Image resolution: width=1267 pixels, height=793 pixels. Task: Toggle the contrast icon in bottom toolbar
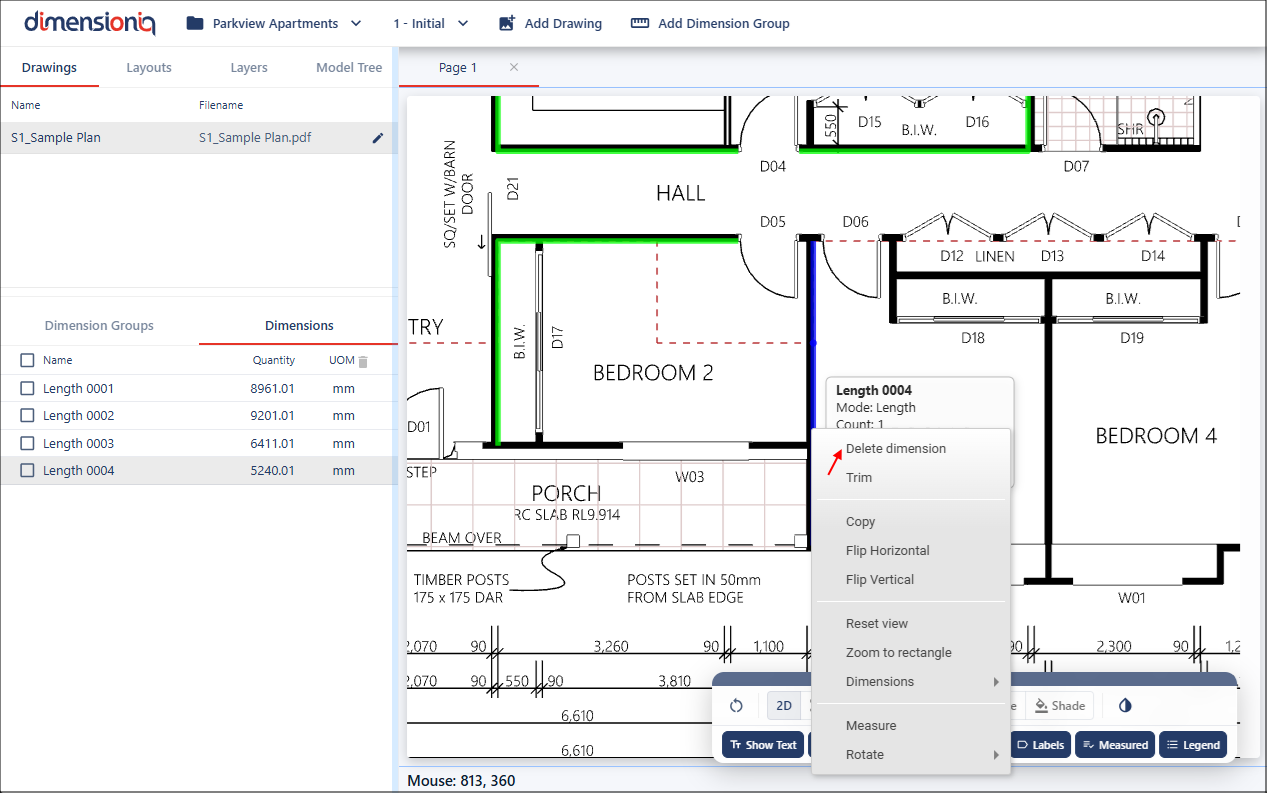click(1125, 705)
